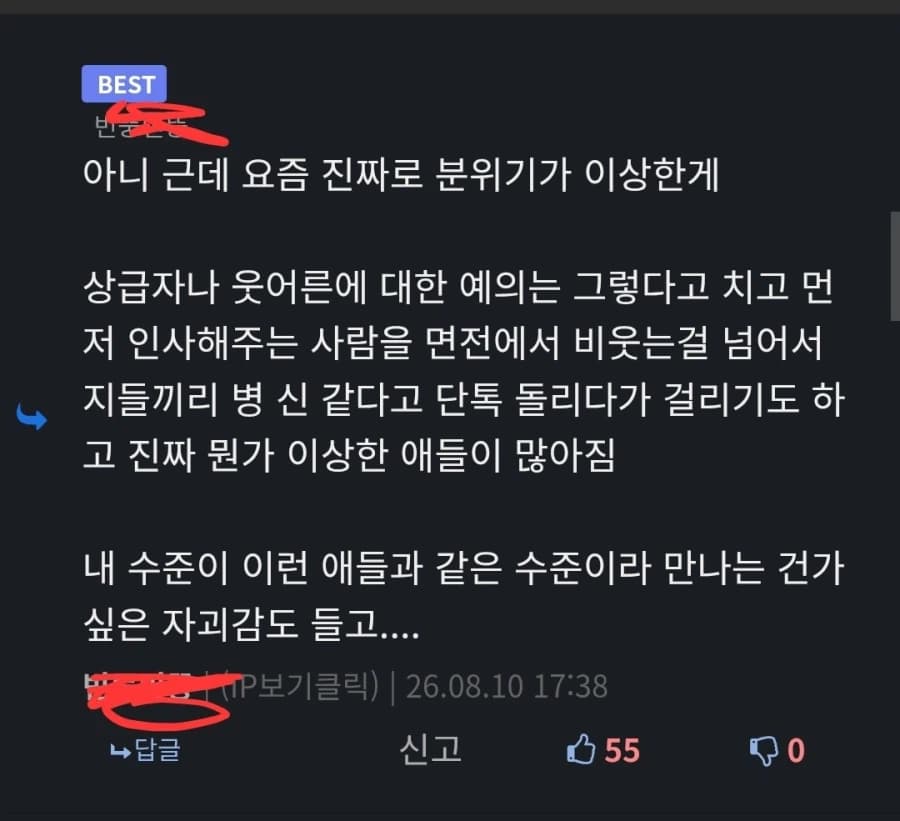Reveal IP via the IP보기클릭 link
Viewport: 900px width, 821px height.
pos(300,686)
